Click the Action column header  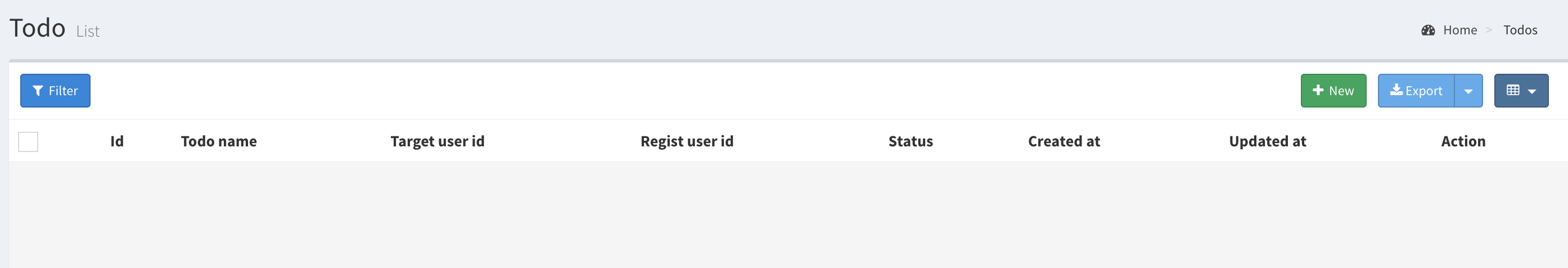pyautogui.click(x=1463, y=141)
